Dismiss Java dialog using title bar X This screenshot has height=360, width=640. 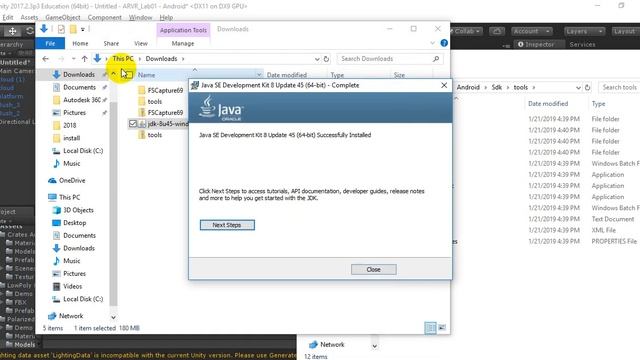444,85
